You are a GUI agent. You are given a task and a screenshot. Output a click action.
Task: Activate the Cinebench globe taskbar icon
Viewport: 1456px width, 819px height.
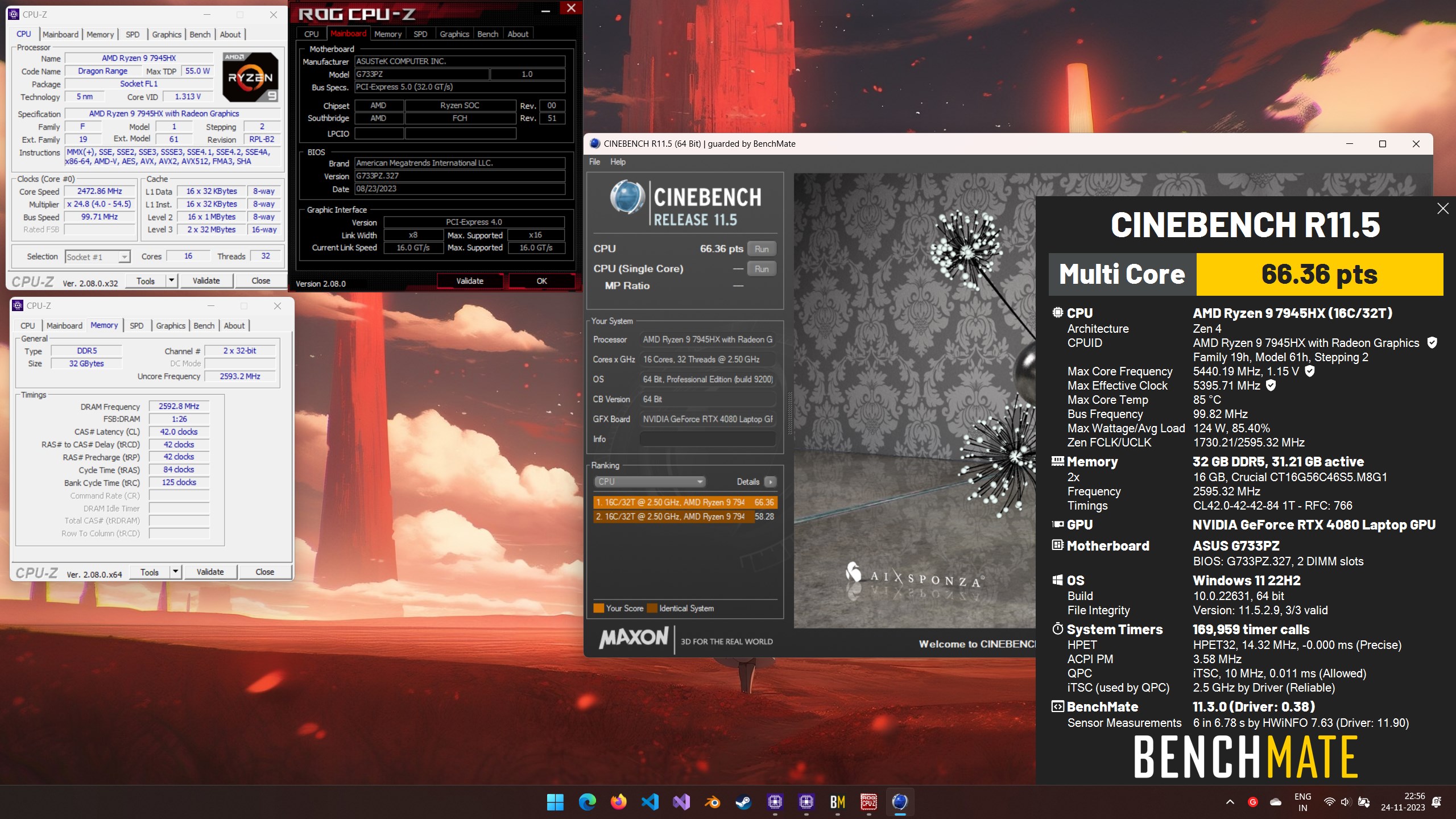point(900,802)
